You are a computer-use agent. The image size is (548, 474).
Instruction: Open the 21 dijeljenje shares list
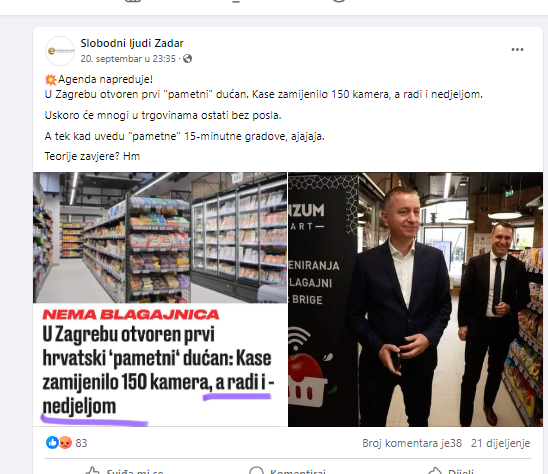500,443
